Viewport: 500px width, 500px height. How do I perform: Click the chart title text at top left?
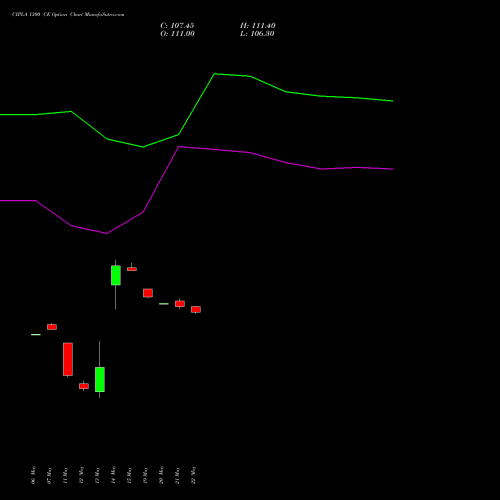[68, 15]
